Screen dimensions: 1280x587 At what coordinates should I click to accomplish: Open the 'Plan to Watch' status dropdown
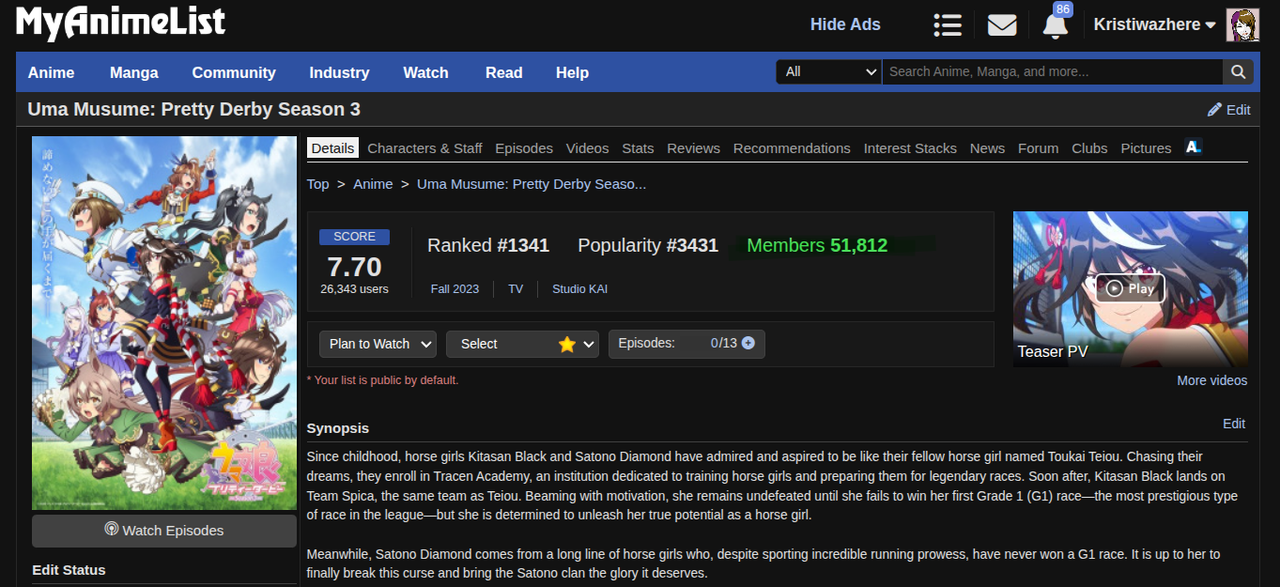378,344
